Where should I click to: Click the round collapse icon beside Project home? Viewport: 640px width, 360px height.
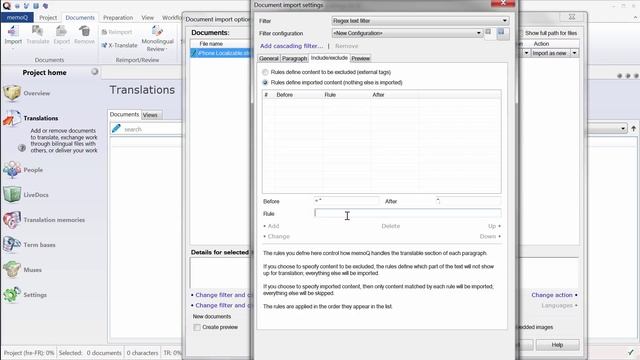tap(95, 72)
